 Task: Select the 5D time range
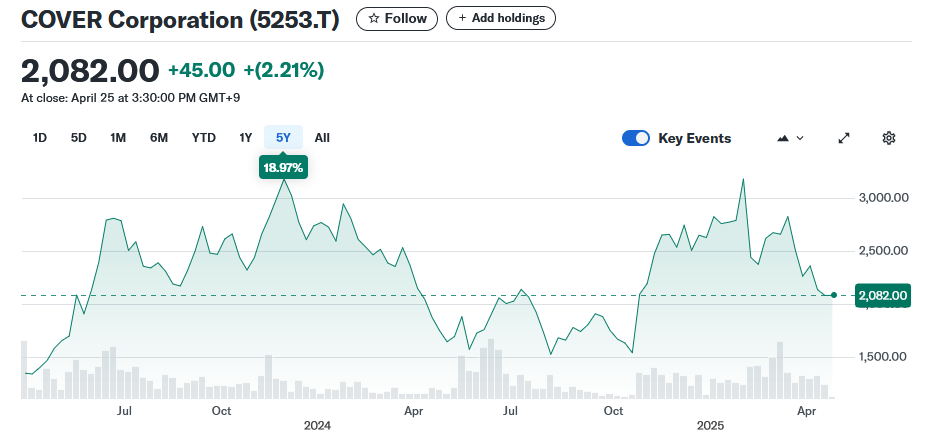coord(79,138)
